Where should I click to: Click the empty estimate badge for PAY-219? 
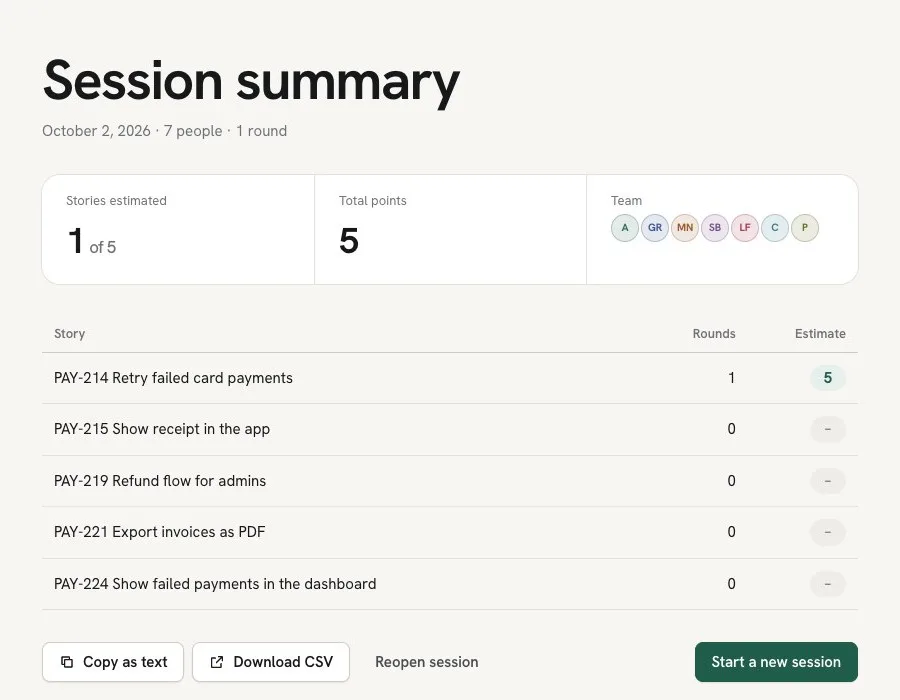coord(828,481)
